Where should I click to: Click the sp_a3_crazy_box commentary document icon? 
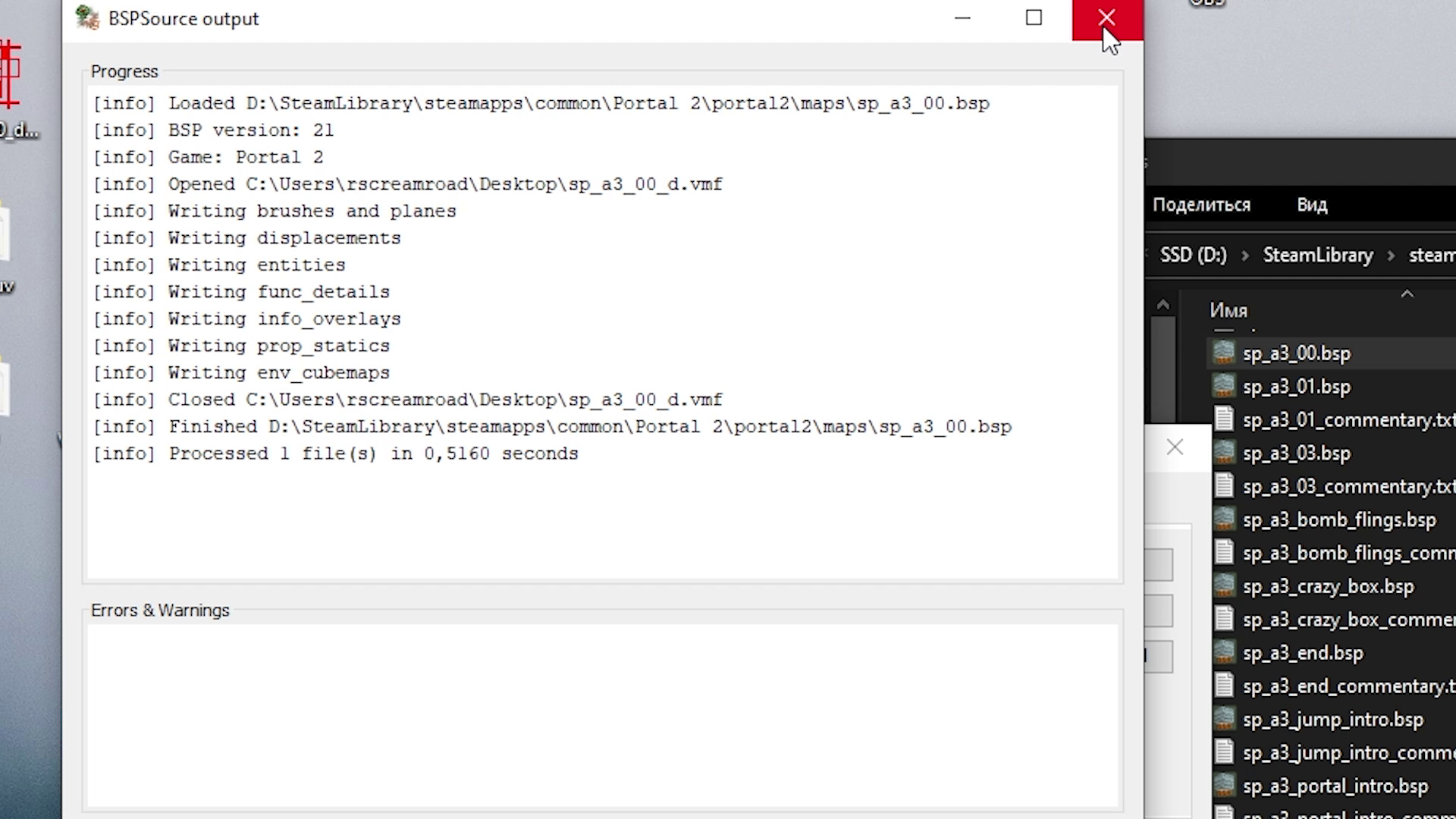point(1223,620)
